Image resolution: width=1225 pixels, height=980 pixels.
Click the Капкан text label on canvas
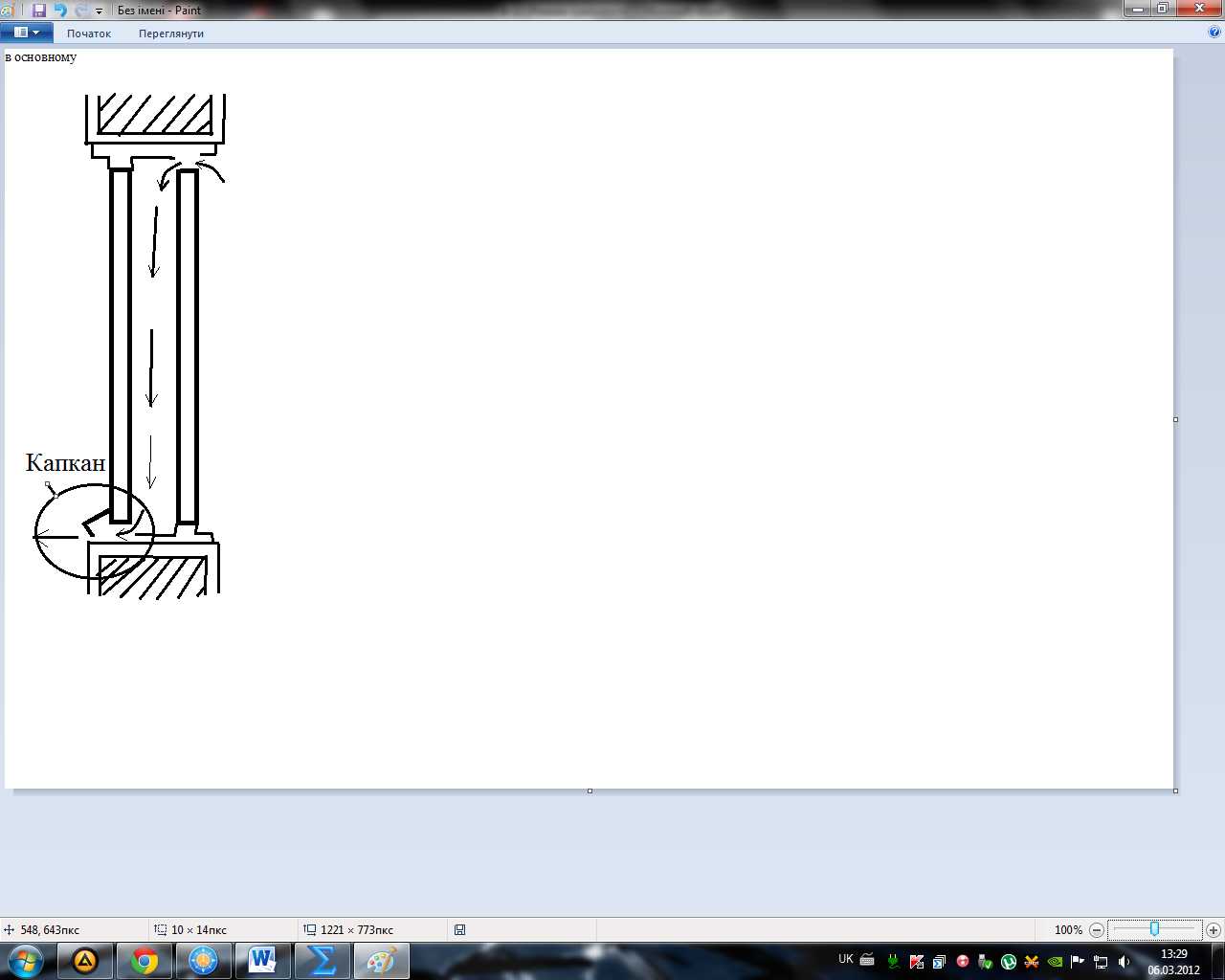(x=65, y=463)
